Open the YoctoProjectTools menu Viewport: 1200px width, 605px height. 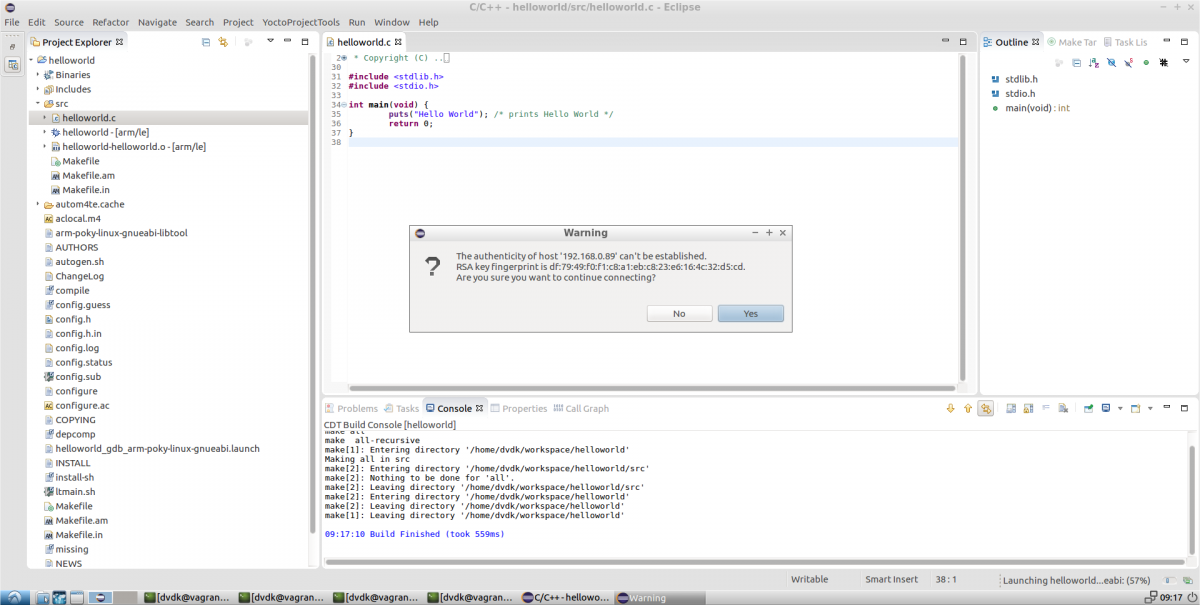point(301,22)
